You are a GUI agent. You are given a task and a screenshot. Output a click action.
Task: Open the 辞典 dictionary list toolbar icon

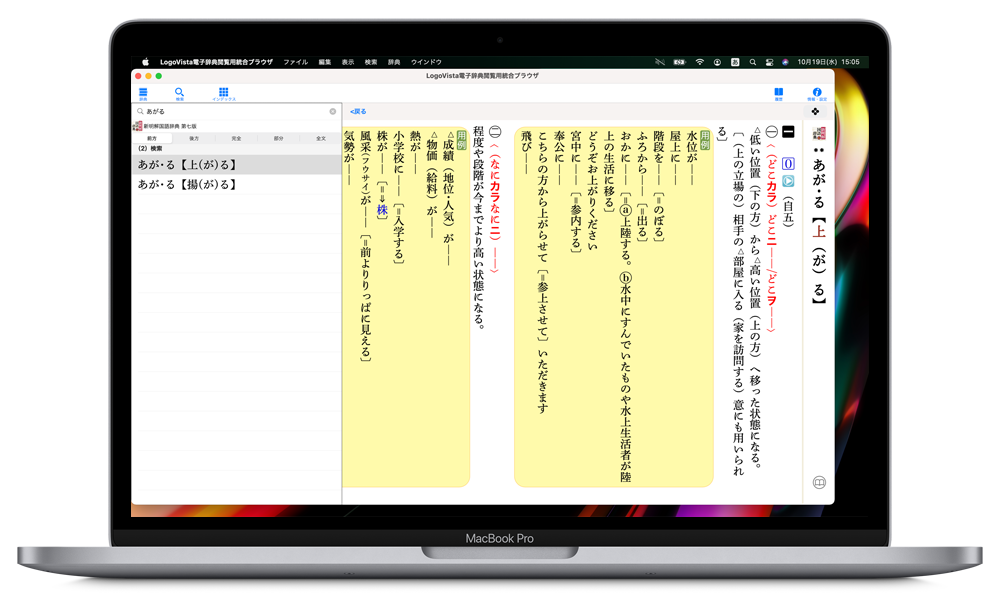pos(143,94)
